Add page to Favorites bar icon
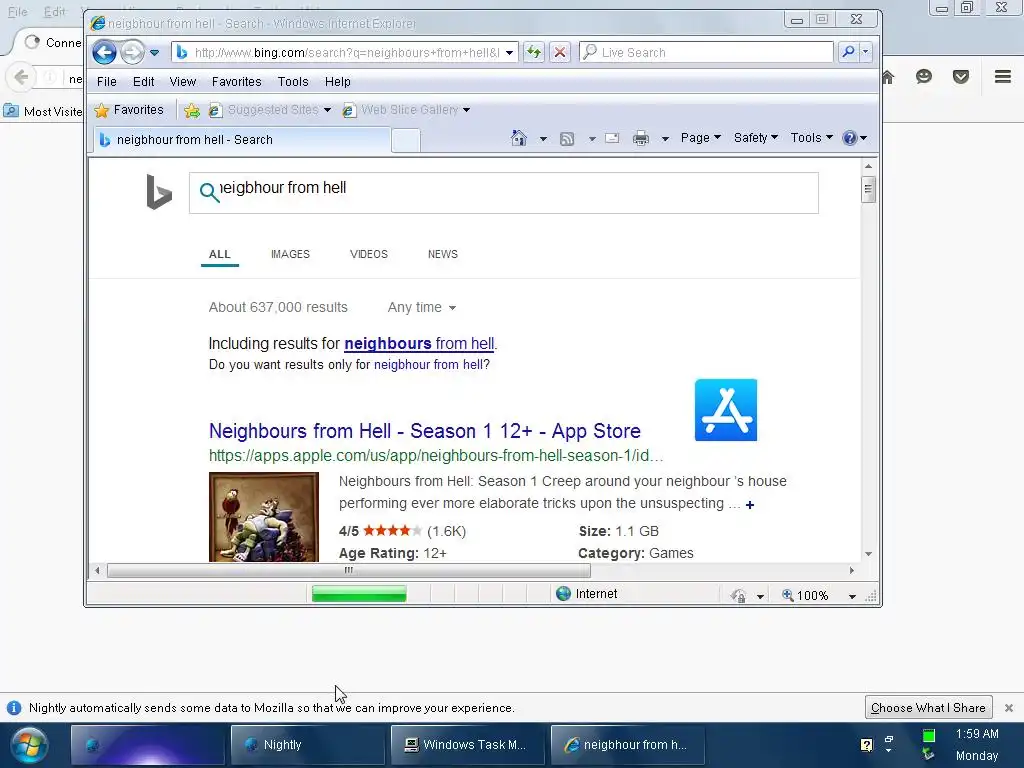Image resolution: width=1024 pixels, height=768 pixels. pyautogui.click(x=191, y=110)
